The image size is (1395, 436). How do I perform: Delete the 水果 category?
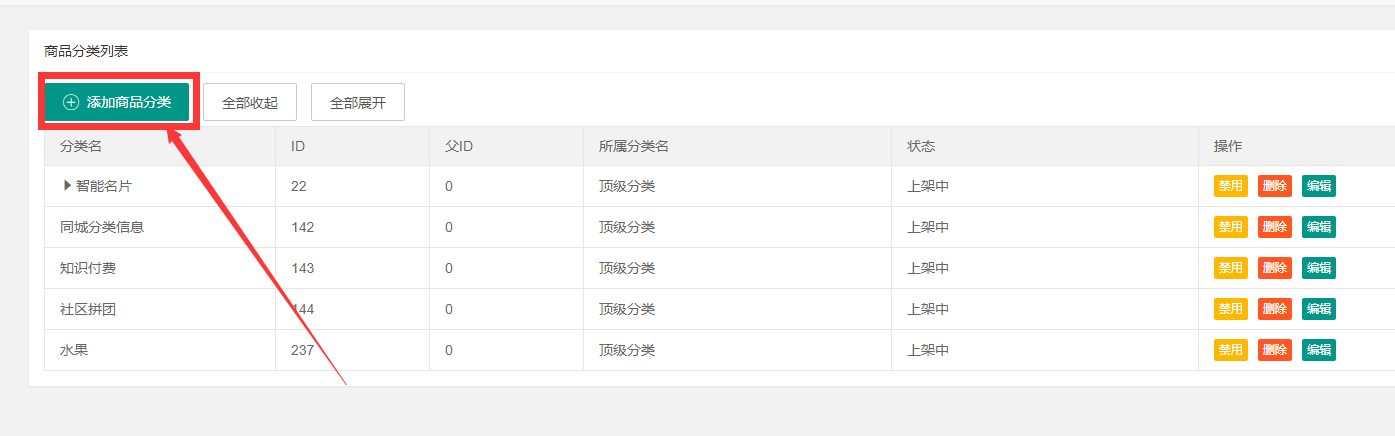point(1274,350)
